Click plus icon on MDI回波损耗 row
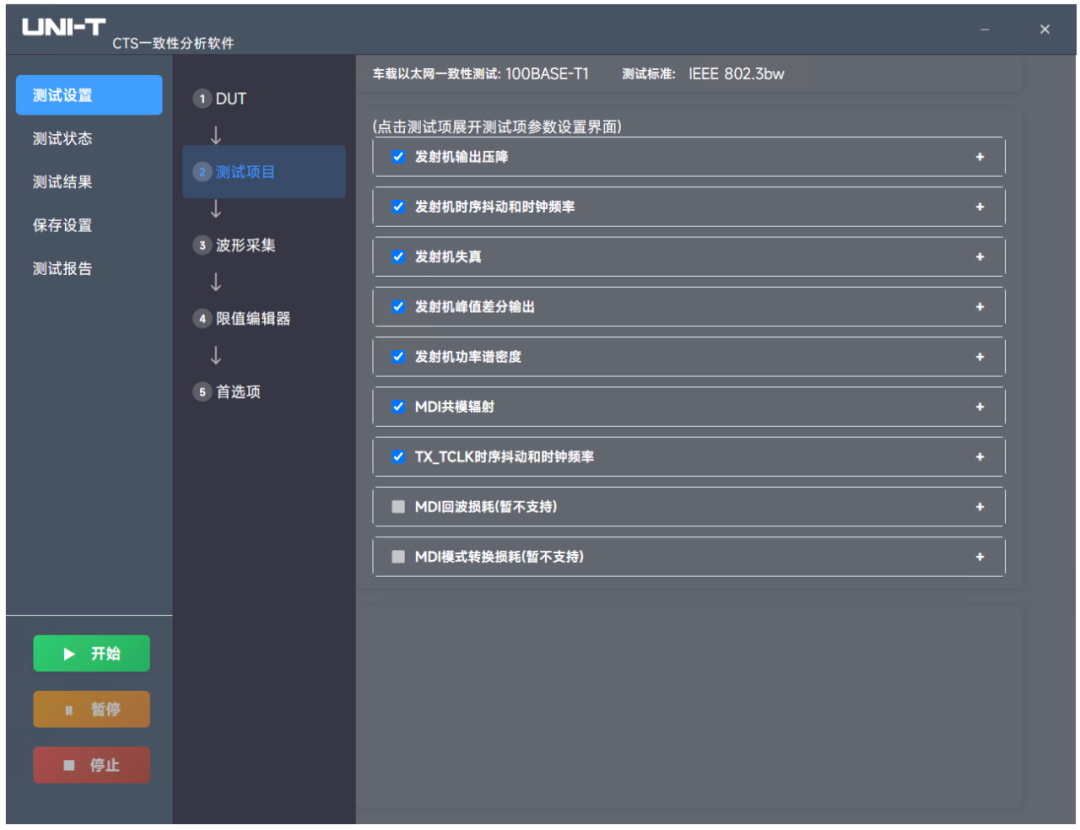The width and height of the screenshot is (1080, 830). (x=979, y=507)
